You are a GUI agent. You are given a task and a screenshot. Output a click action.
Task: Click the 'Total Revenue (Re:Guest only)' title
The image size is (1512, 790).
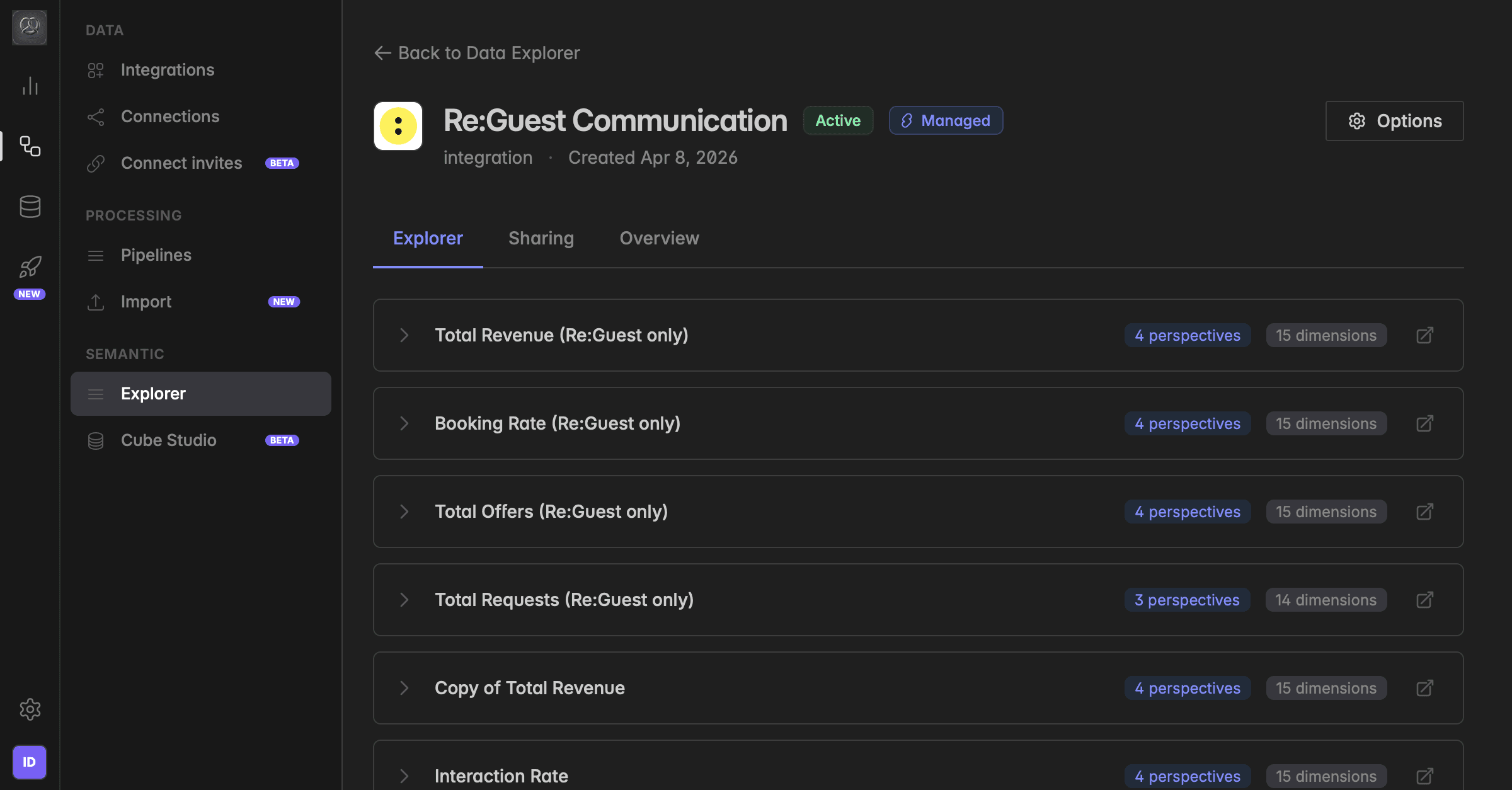561,335
